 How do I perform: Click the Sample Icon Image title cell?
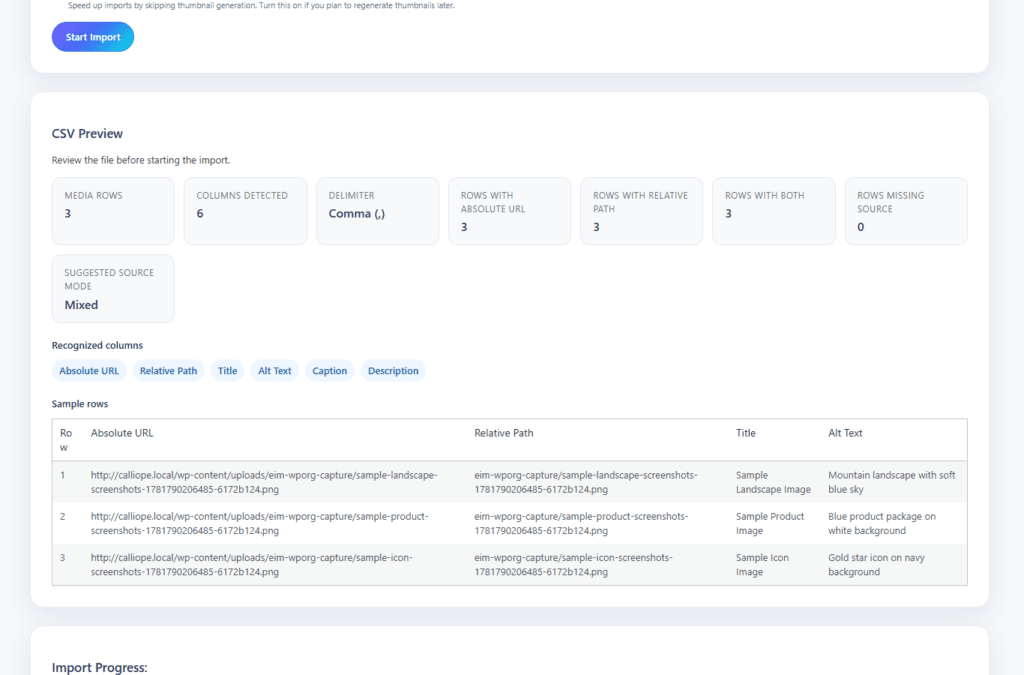762,565
